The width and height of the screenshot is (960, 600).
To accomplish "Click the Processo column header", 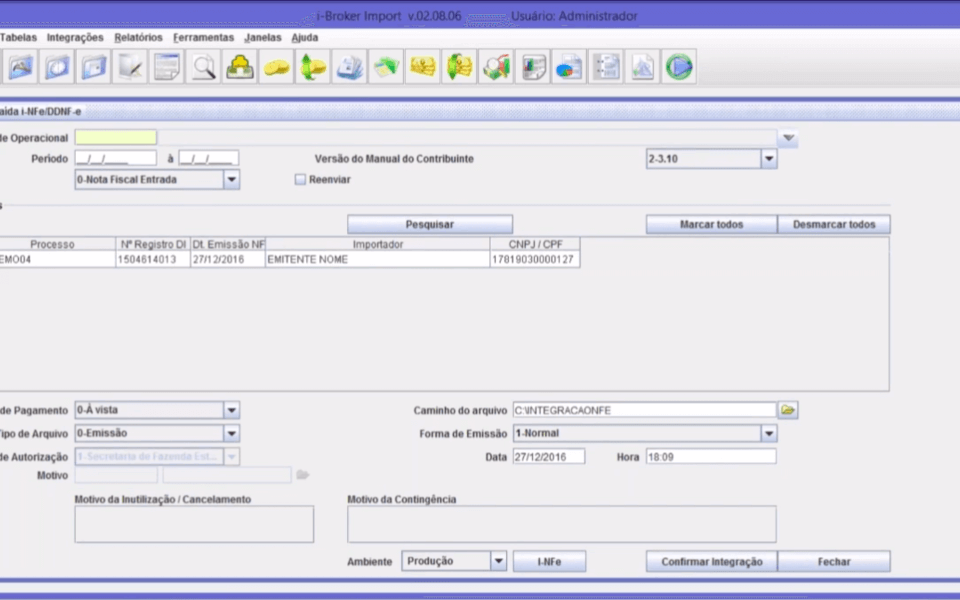I will pyautogui.click(x=57, y=244).
